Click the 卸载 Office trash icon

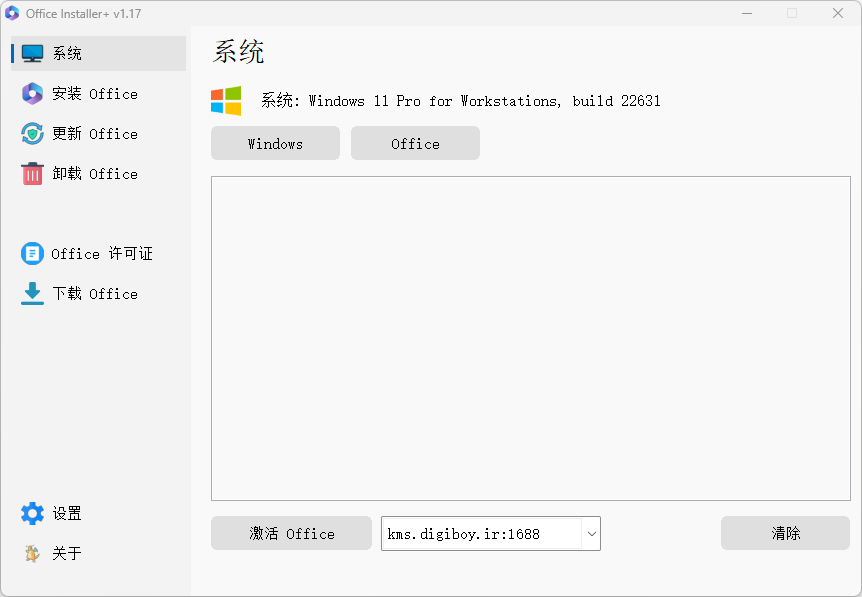click(x=31, y=173)
